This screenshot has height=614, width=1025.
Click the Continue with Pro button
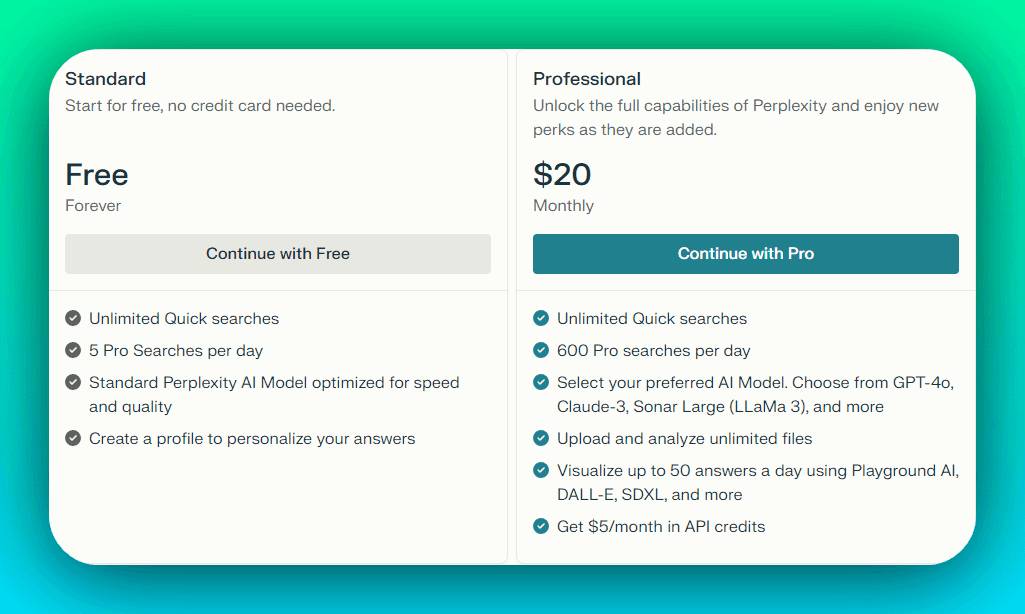point(745,254)
